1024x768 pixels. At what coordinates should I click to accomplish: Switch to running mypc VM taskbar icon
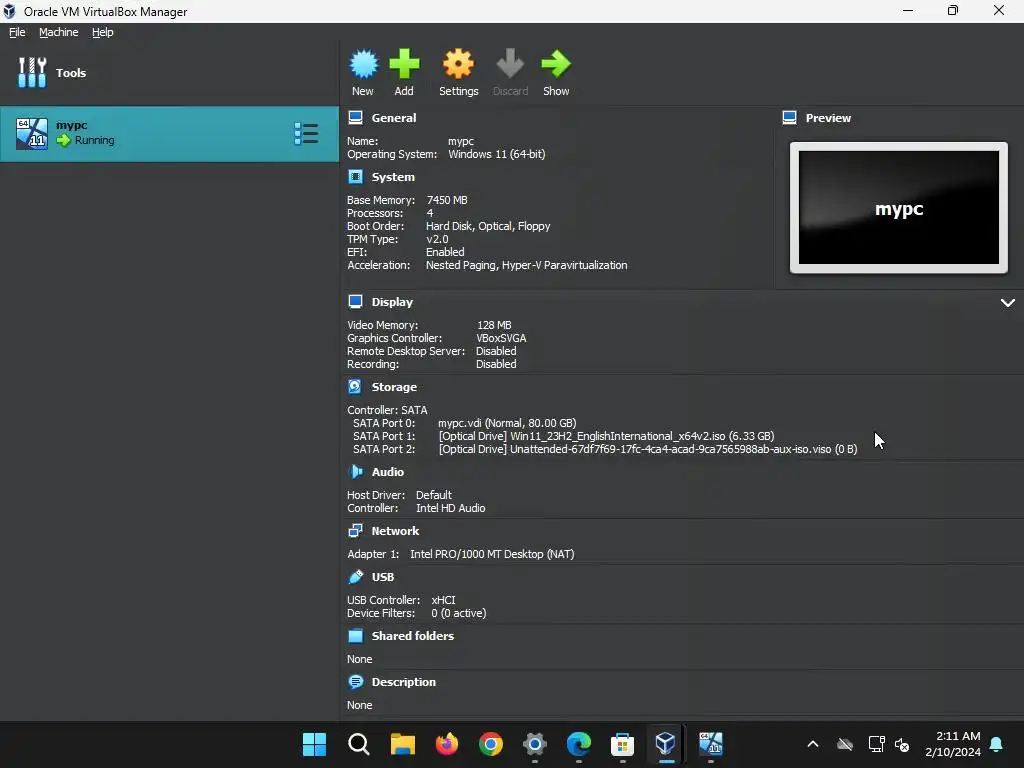[x=711, y=744]
